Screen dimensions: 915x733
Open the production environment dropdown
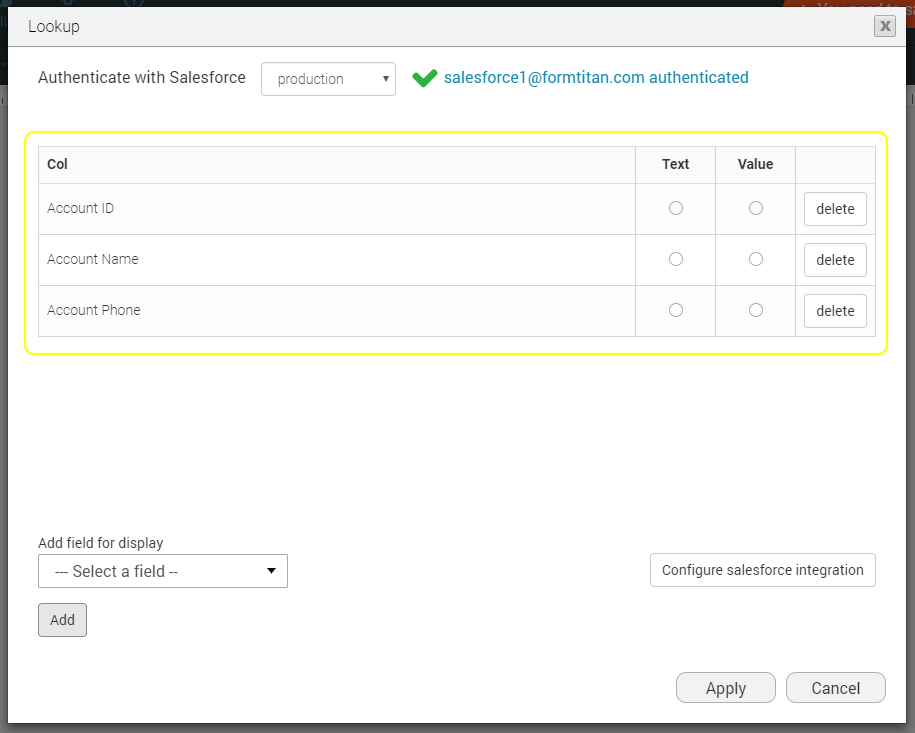pos(328,79)
